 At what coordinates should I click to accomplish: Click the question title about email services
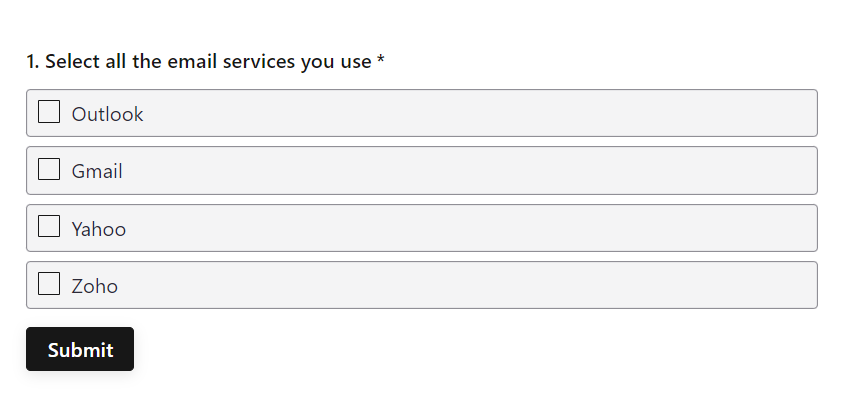(x=208, y=62)
